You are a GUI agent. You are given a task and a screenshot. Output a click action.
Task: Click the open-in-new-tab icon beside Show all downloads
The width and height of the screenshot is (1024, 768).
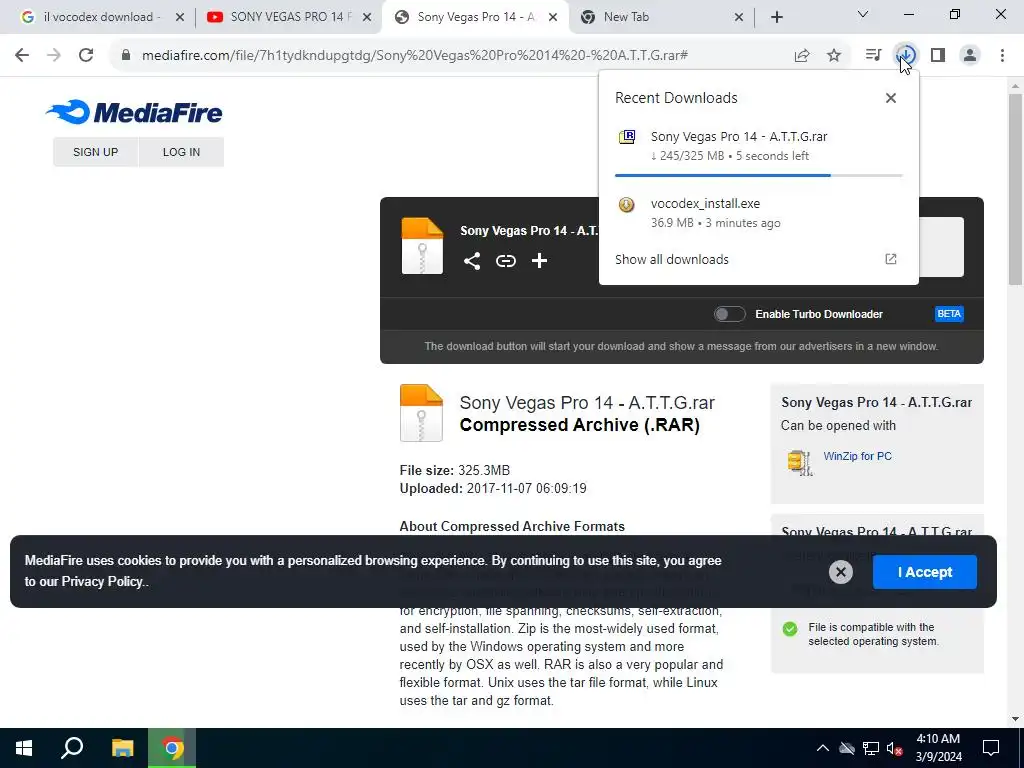[x=891, y=259]
